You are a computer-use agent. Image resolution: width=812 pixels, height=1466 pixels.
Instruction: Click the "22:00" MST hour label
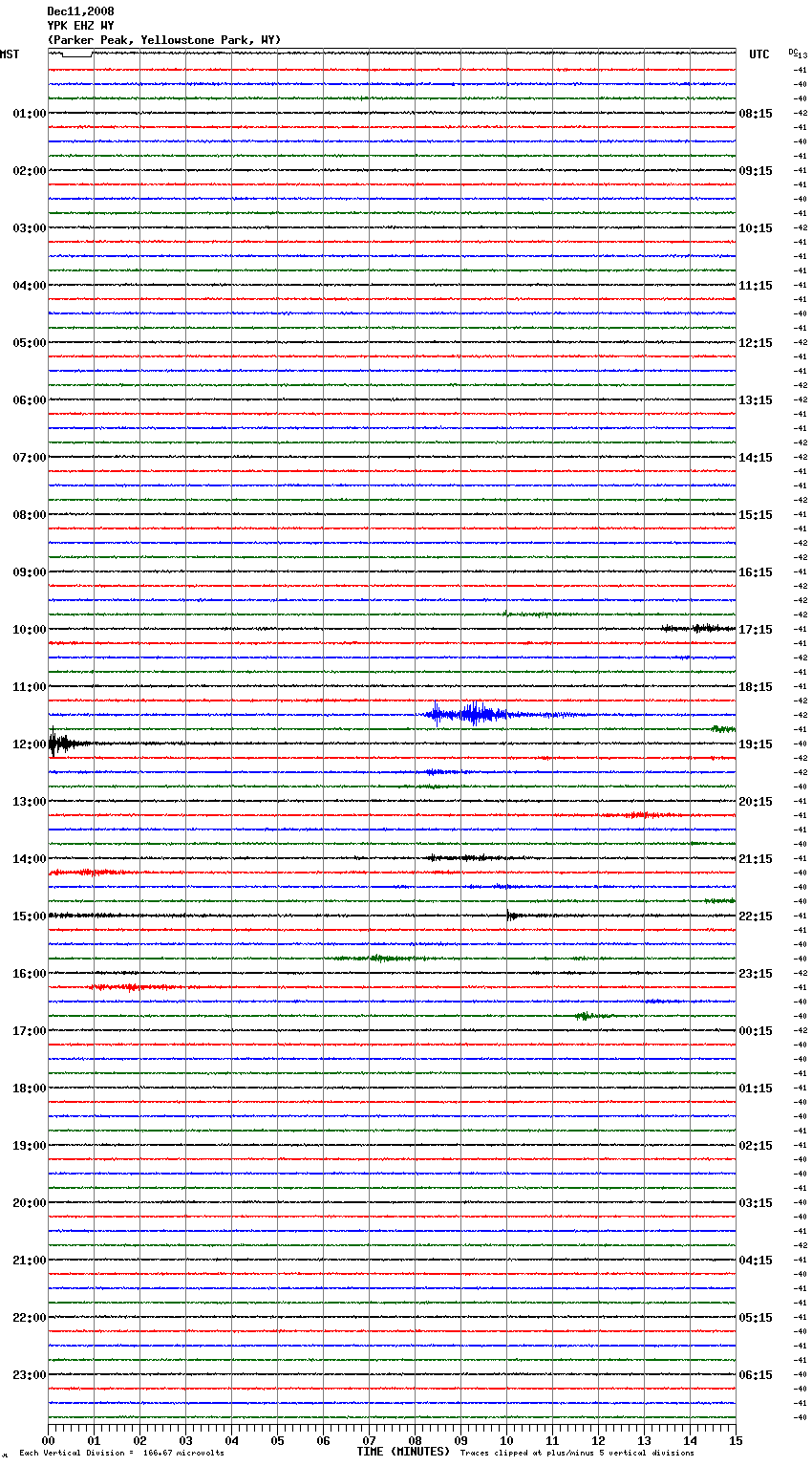coord(30,1318)
